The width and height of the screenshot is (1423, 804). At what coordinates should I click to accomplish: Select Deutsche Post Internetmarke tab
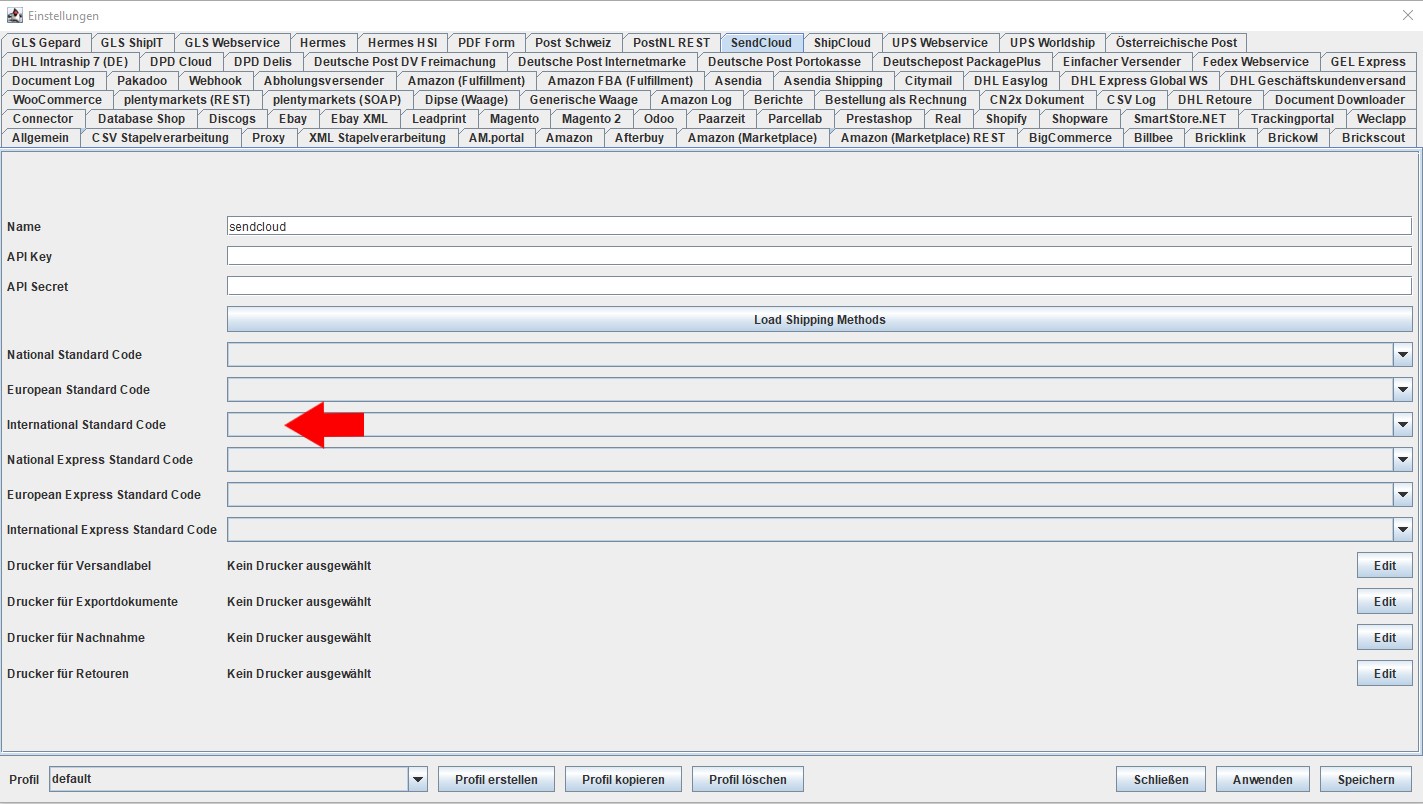pos(602,62)
